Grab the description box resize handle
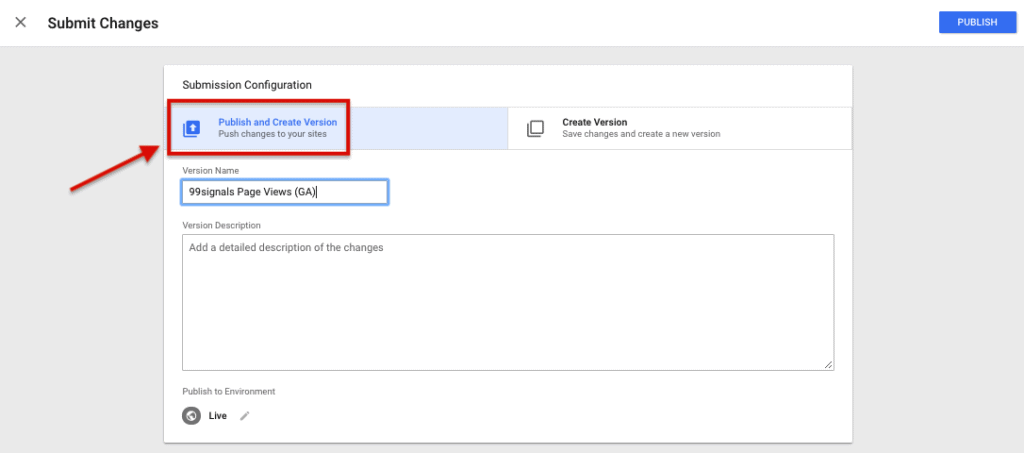The width and height of the screenshot is (1024, 453). (x=828, y=365)
